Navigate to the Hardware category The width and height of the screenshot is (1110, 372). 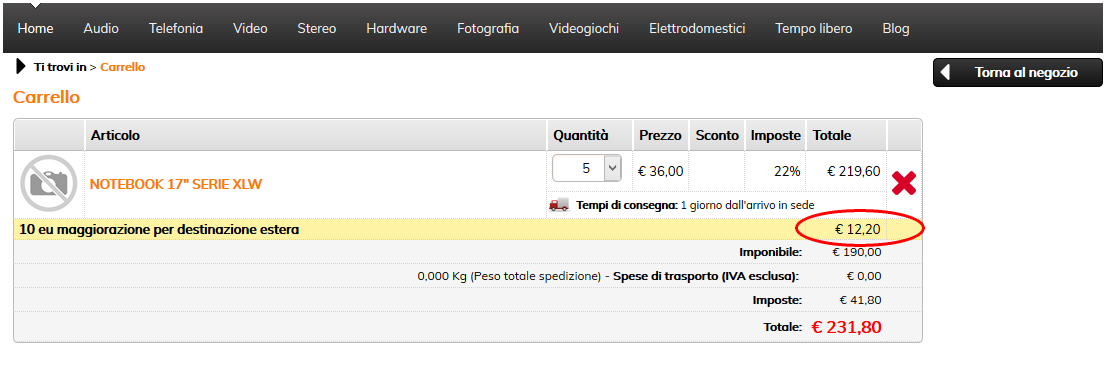pos(396,29)
